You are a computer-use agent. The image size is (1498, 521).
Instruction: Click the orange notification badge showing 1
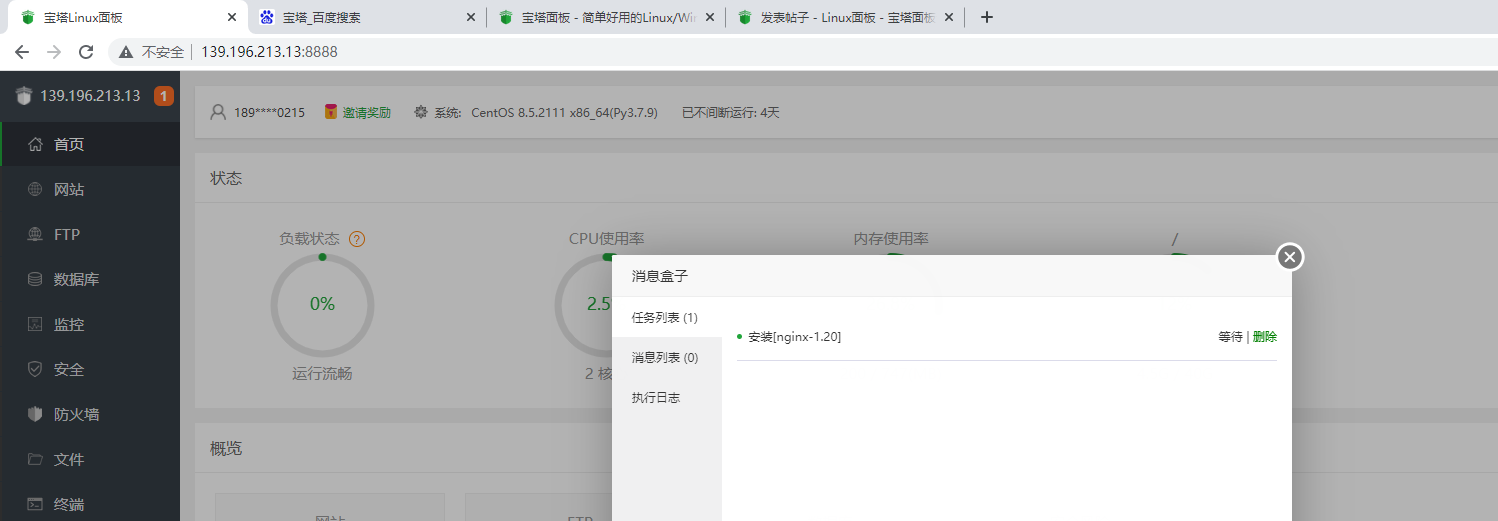pyautogui.click(x=163, y=96)
